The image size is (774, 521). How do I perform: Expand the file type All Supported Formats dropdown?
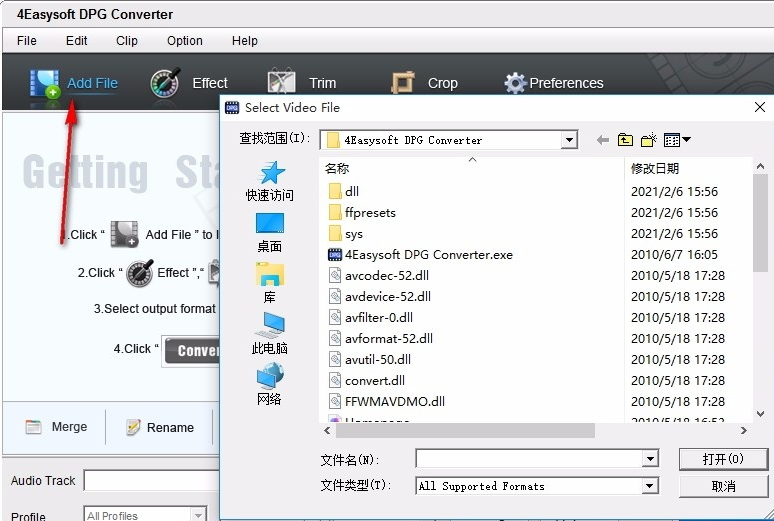[x=651, y=486]
